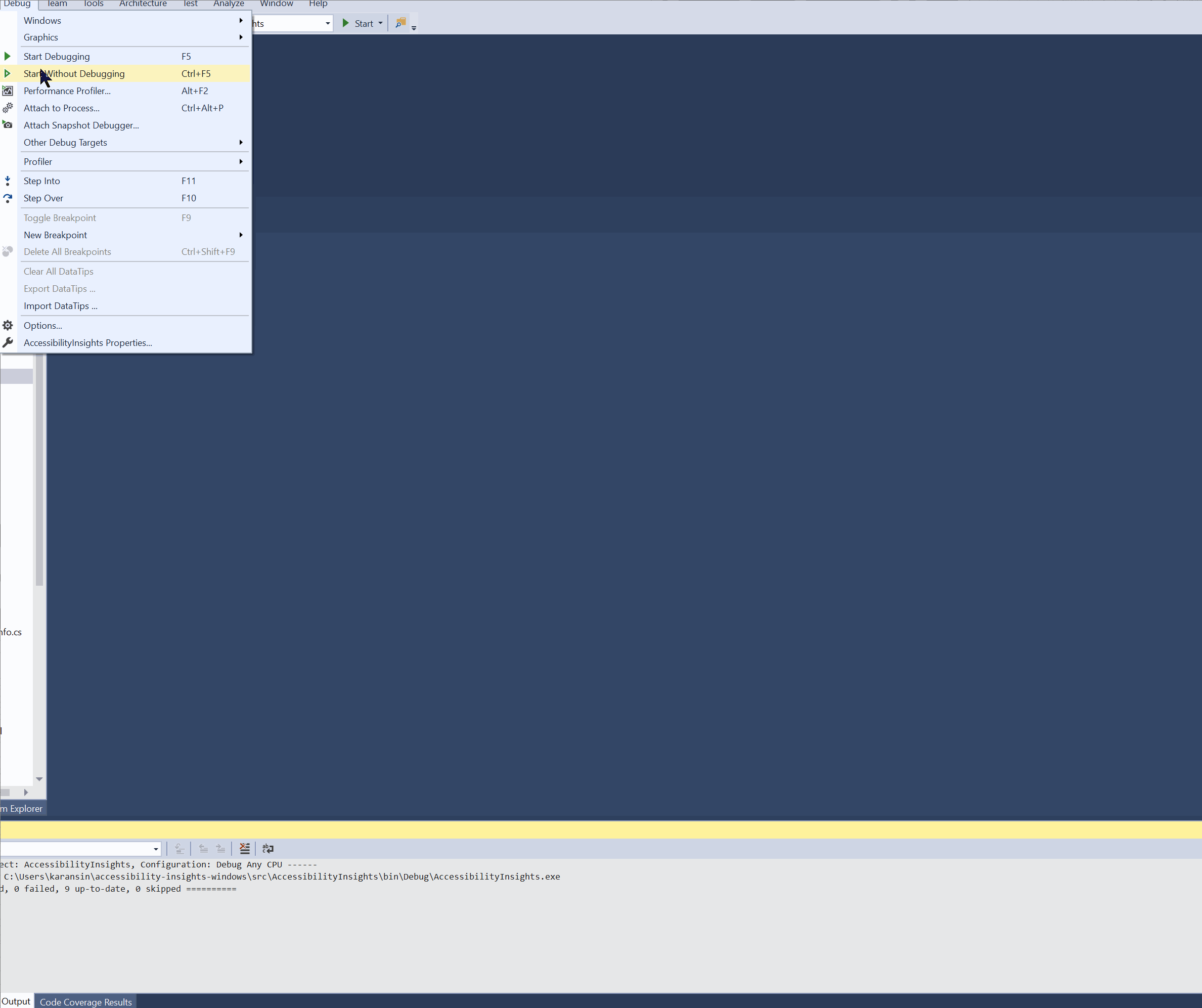
Task: Click the Step Into icon in Debug menu
Action: (8, 180)
